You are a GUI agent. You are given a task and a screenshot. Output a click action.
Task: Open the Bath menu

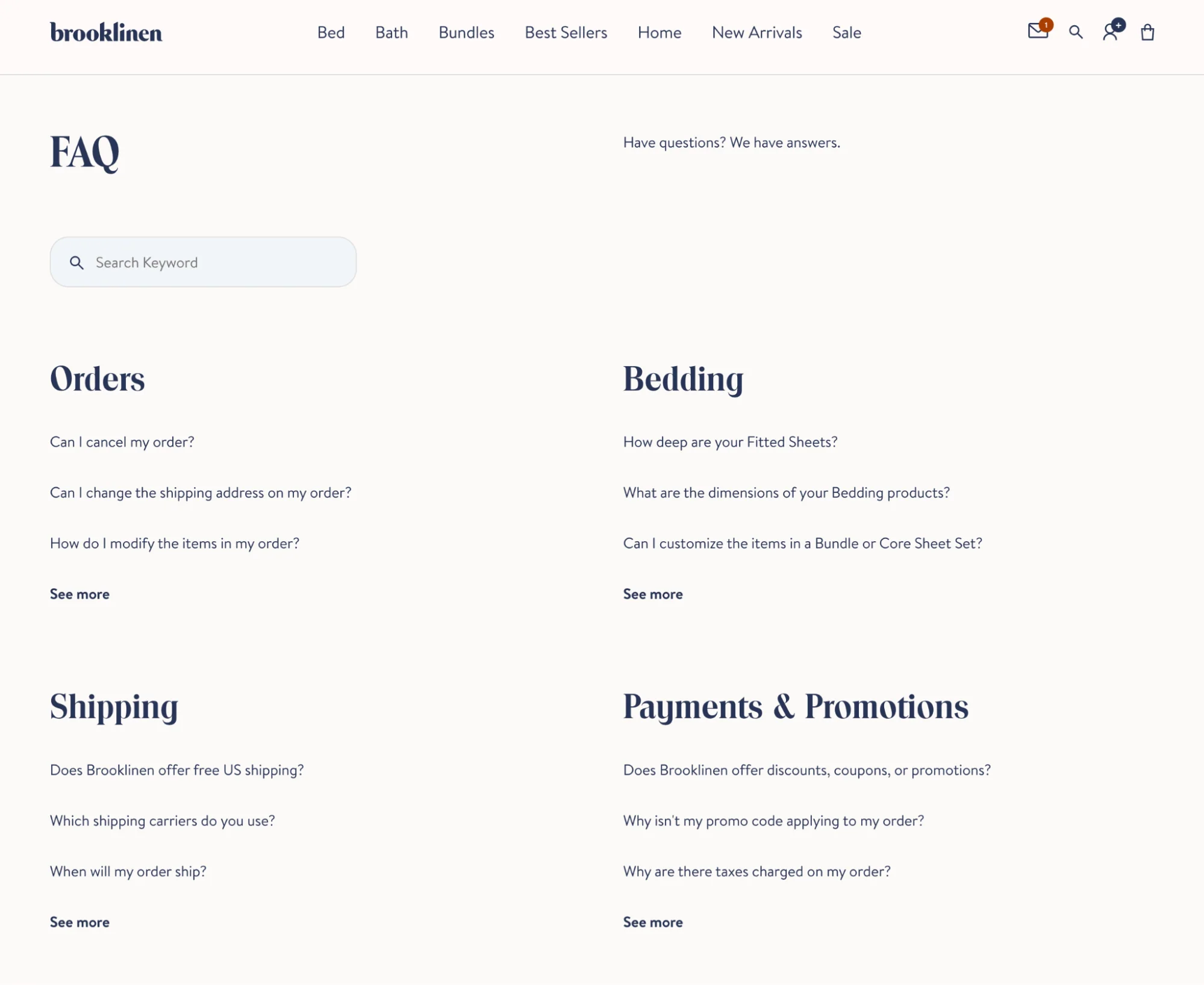tap(391, 33)
